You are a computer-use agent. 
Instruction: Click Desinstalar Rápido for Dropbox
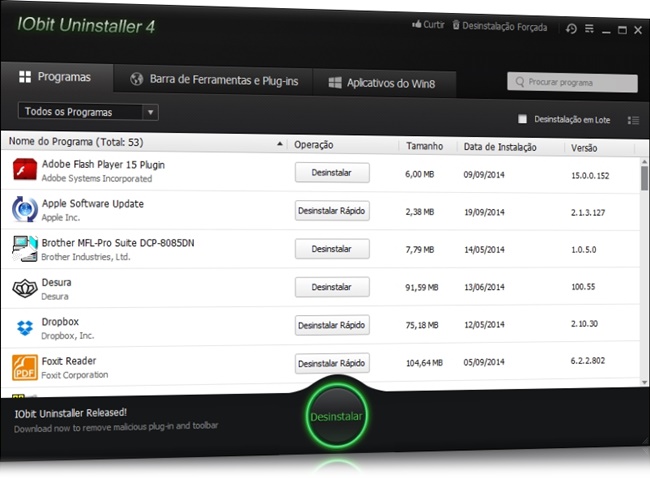point(332,325)
